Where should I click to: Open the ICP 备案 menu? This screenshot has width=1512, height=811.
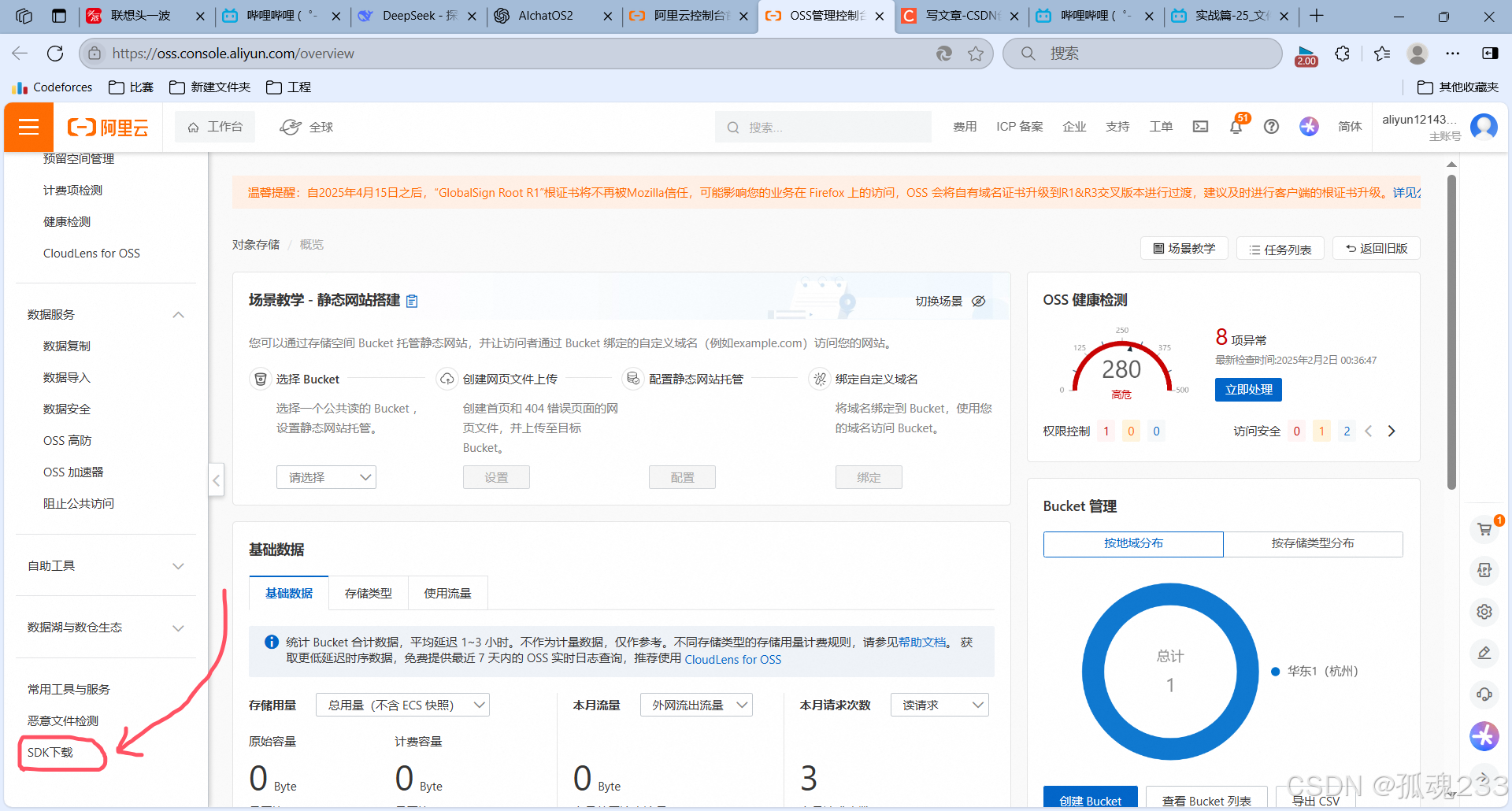[x=1019, y=127]
